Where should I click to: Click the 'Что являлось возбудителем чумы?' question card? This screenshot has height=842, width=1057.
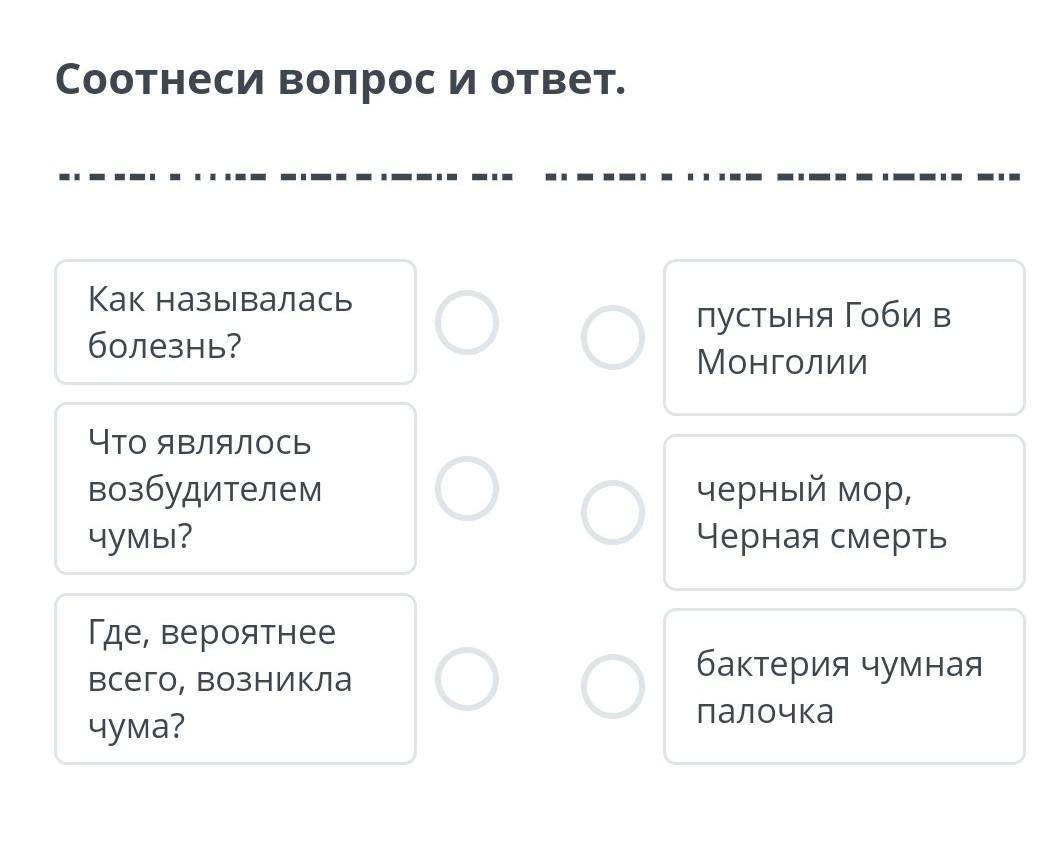point(235,488)
